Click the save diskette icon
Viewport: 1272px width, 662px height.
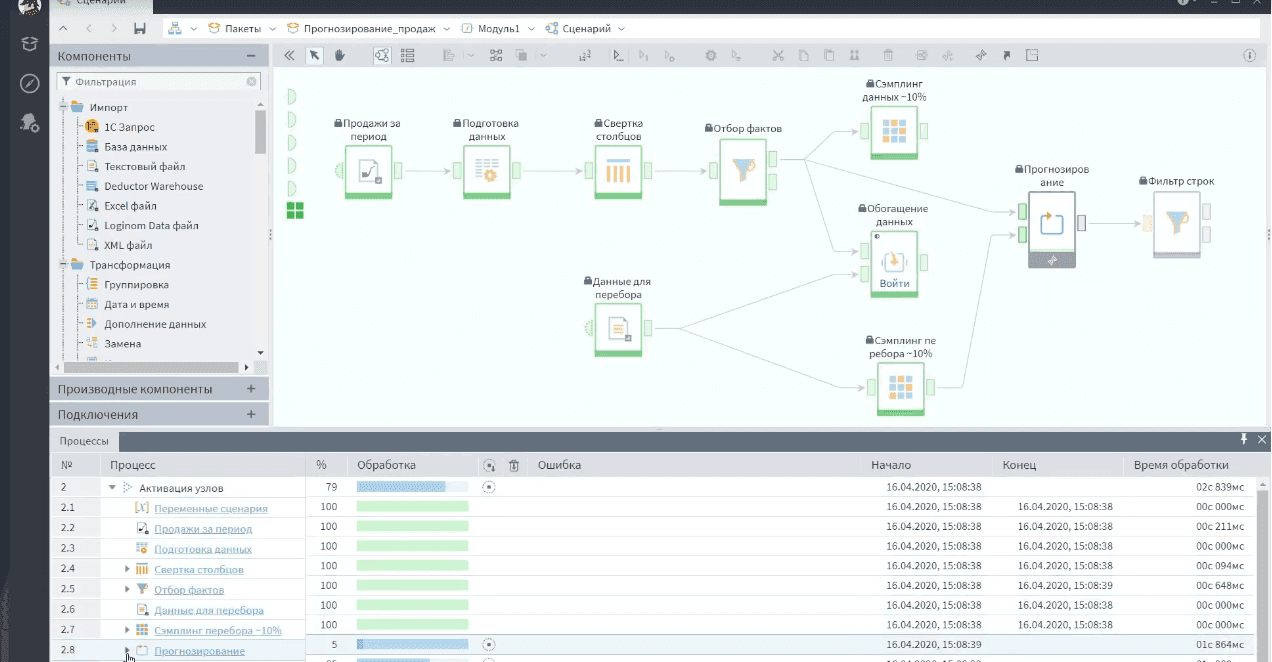point(139,28)
